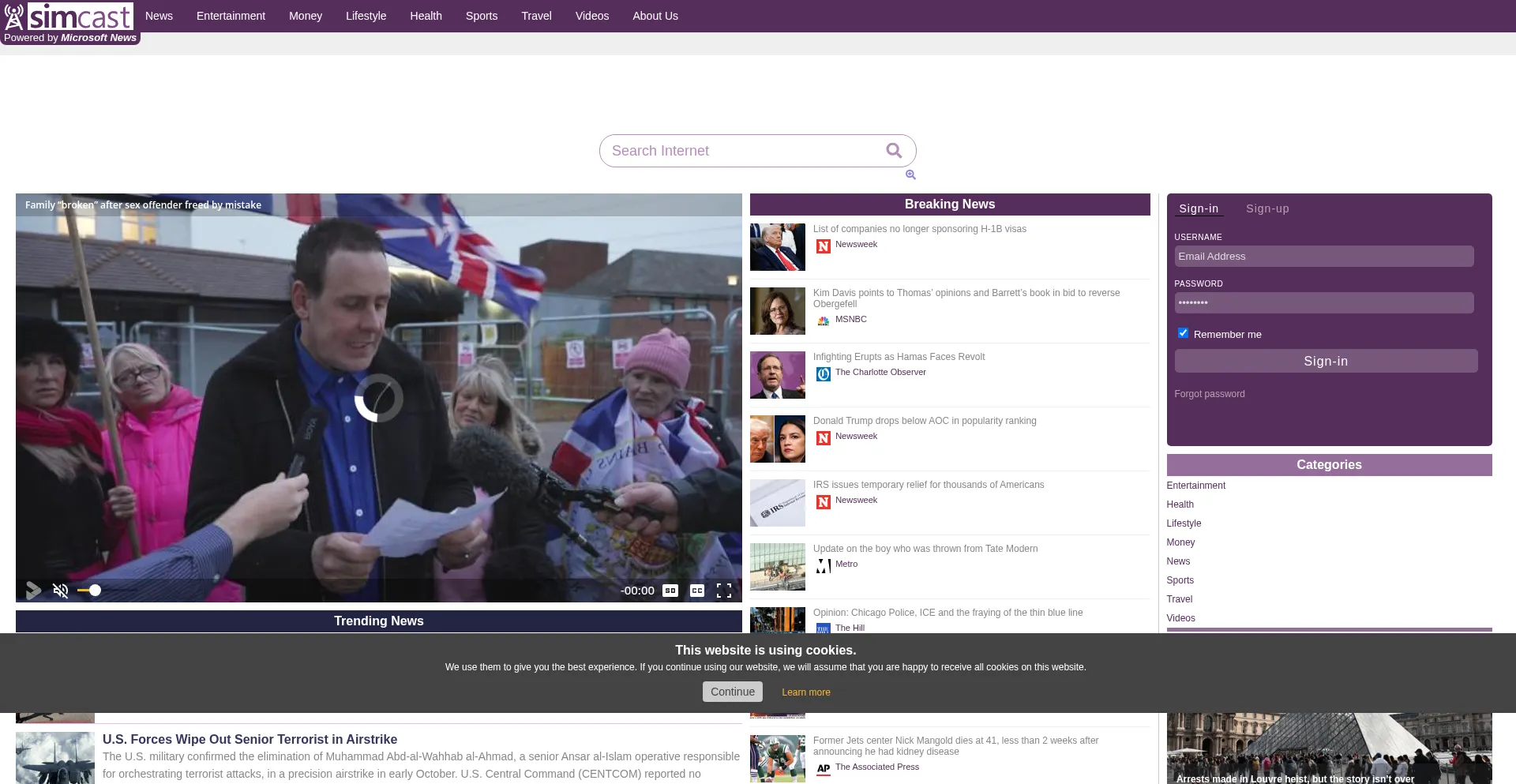The width and height of the screenshot is (1516, 784).
Task: Click the small zoom-plus magnifier icon
Action: (x=910, y=175)
